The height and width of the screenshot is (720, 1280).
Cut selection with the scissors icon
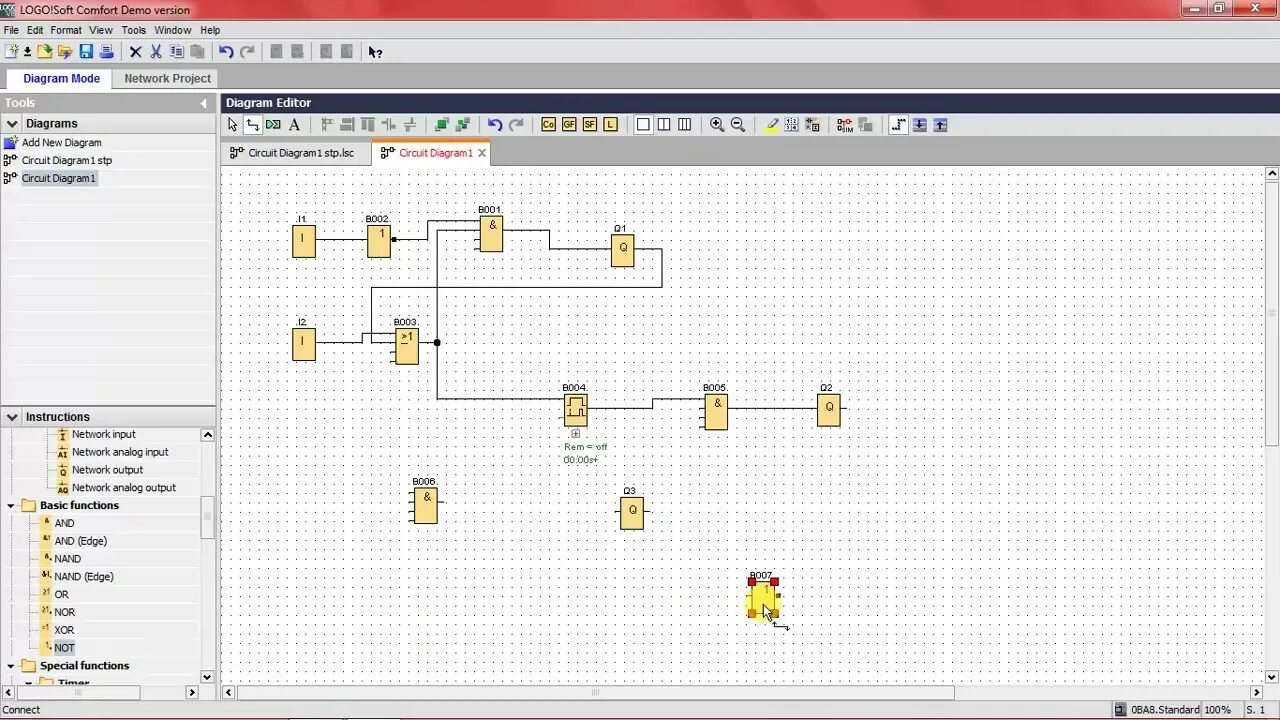(156, 52)
